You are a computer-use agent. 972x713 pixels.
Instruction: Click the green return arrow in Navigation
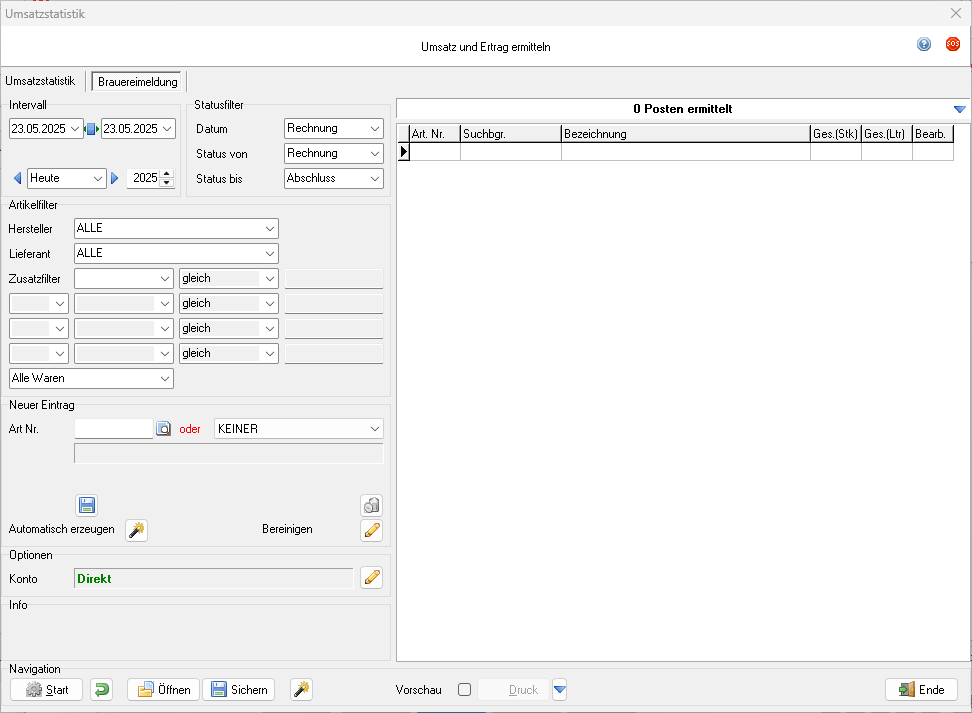click(x=101, y=690)
